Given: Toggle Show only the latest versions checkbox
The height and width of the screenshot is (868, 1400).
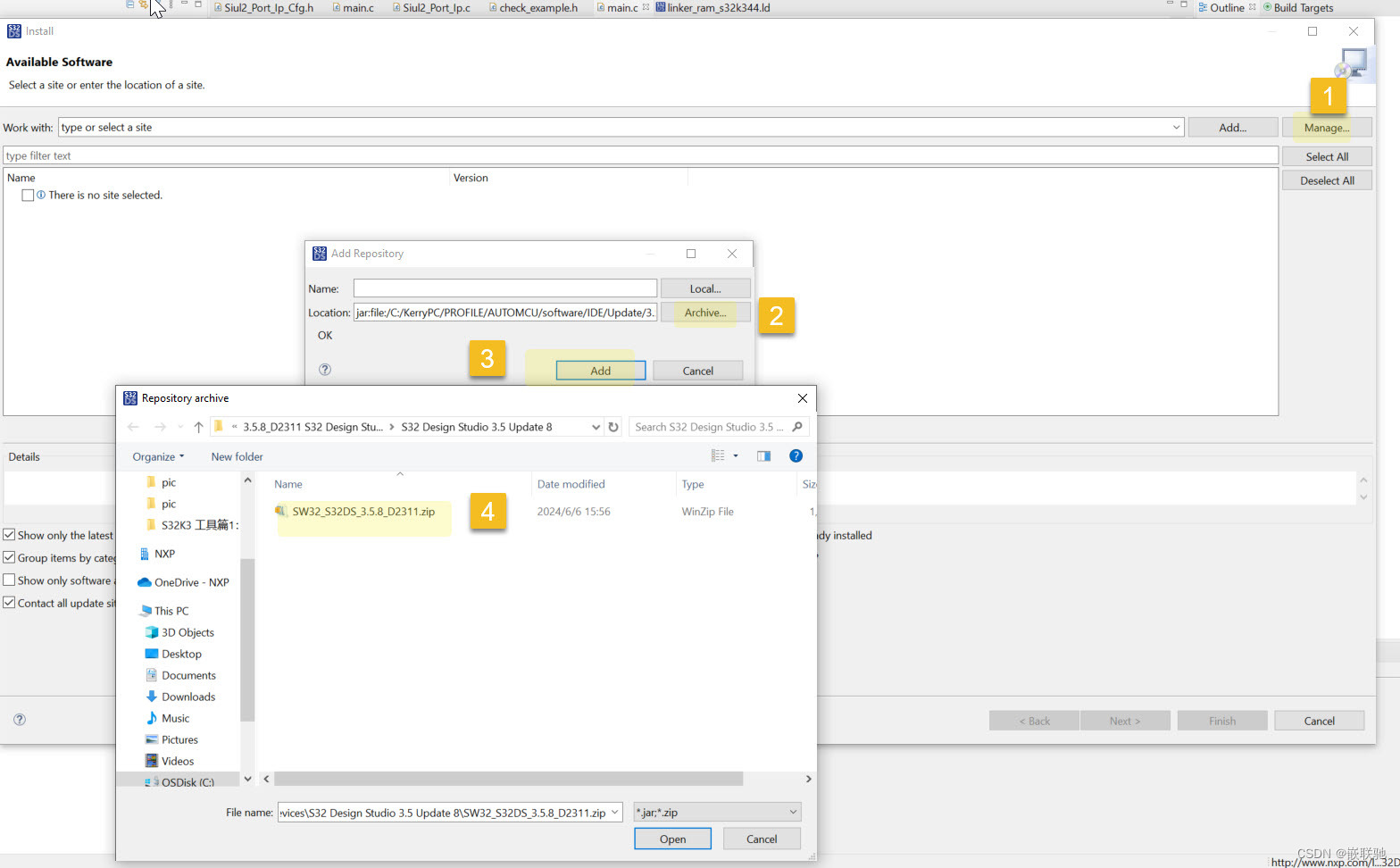Looking at the screenshot, I should click(x=9, y=535).
